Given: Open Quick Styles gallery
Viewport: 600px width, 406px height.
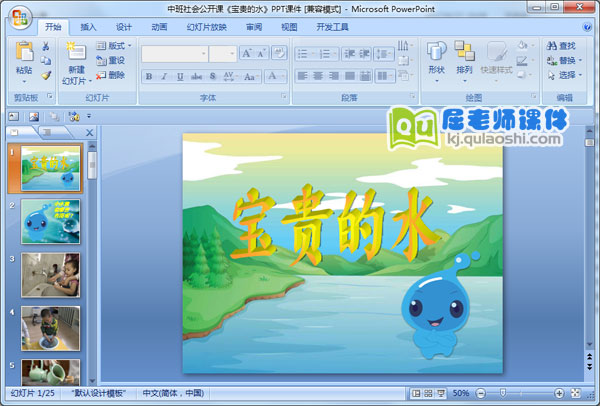Looking at the screenshot, I should point(496,61).
